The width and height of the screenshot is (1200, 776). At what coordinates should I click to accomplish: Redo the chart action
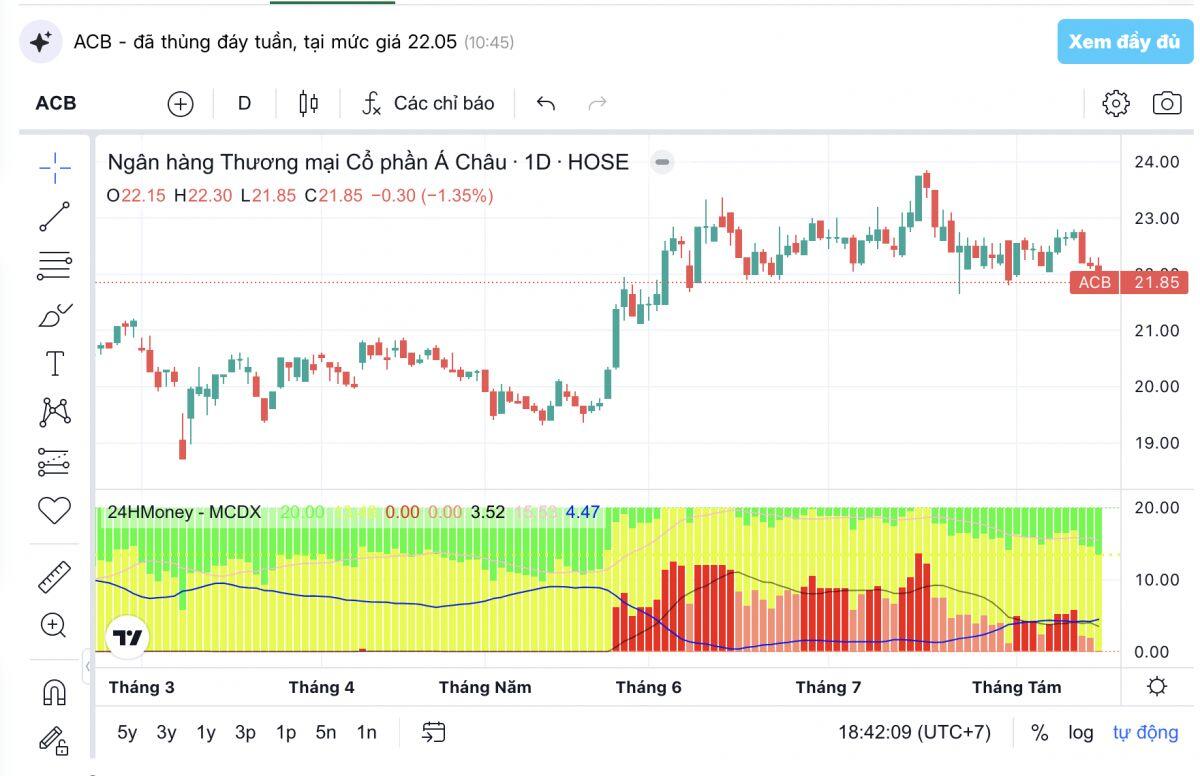(598, 103)
